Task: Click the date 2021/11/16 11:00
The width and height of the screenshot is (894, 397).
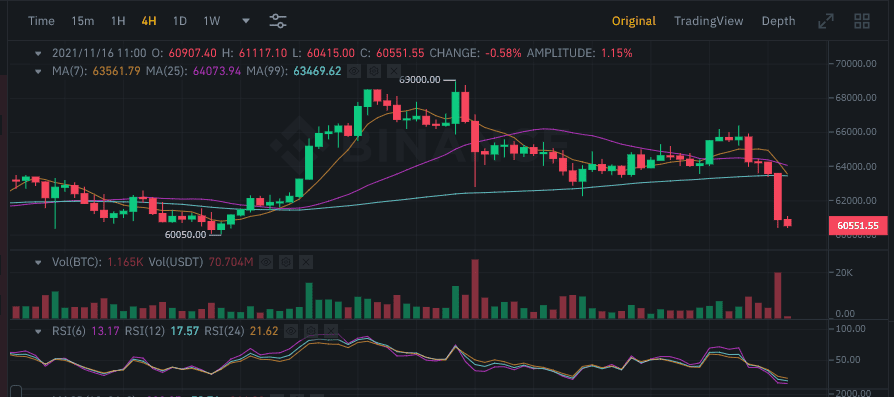Action: pos(99,53)
